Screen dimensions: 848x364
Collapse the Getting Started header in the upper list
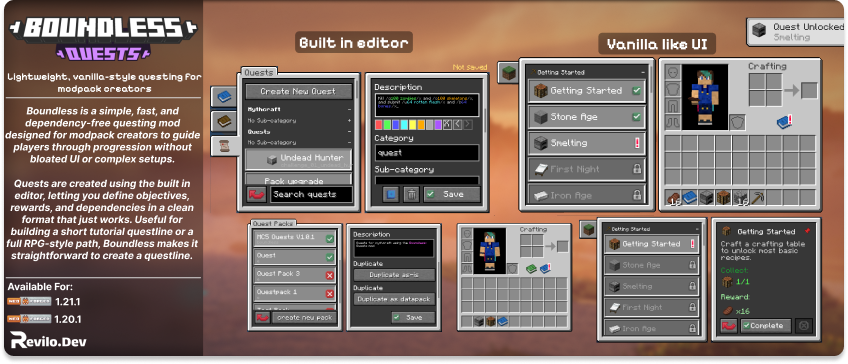point(643,72)
